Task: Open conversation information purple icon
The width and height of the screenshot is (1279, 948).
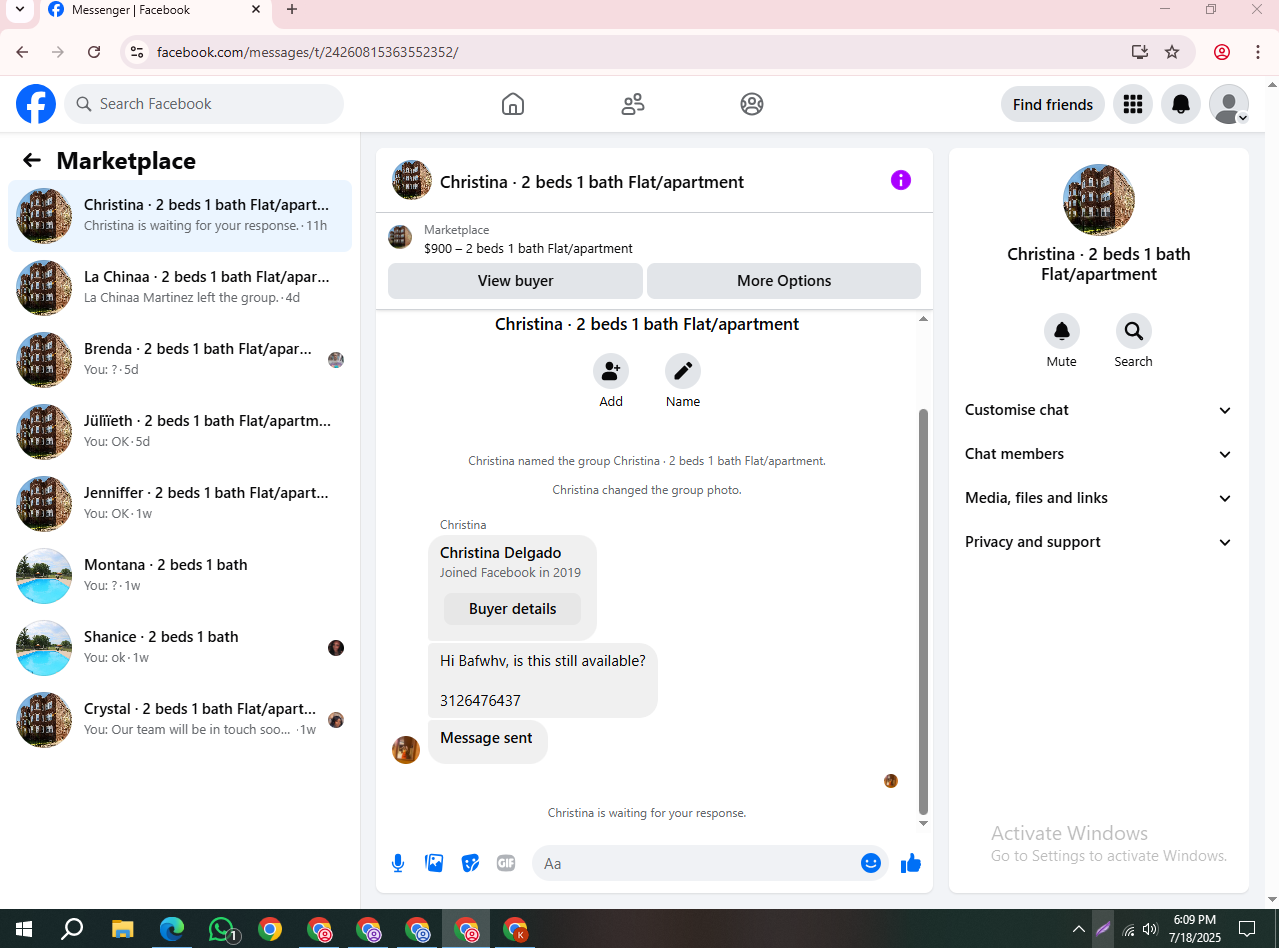Action: tap(901, 180)
